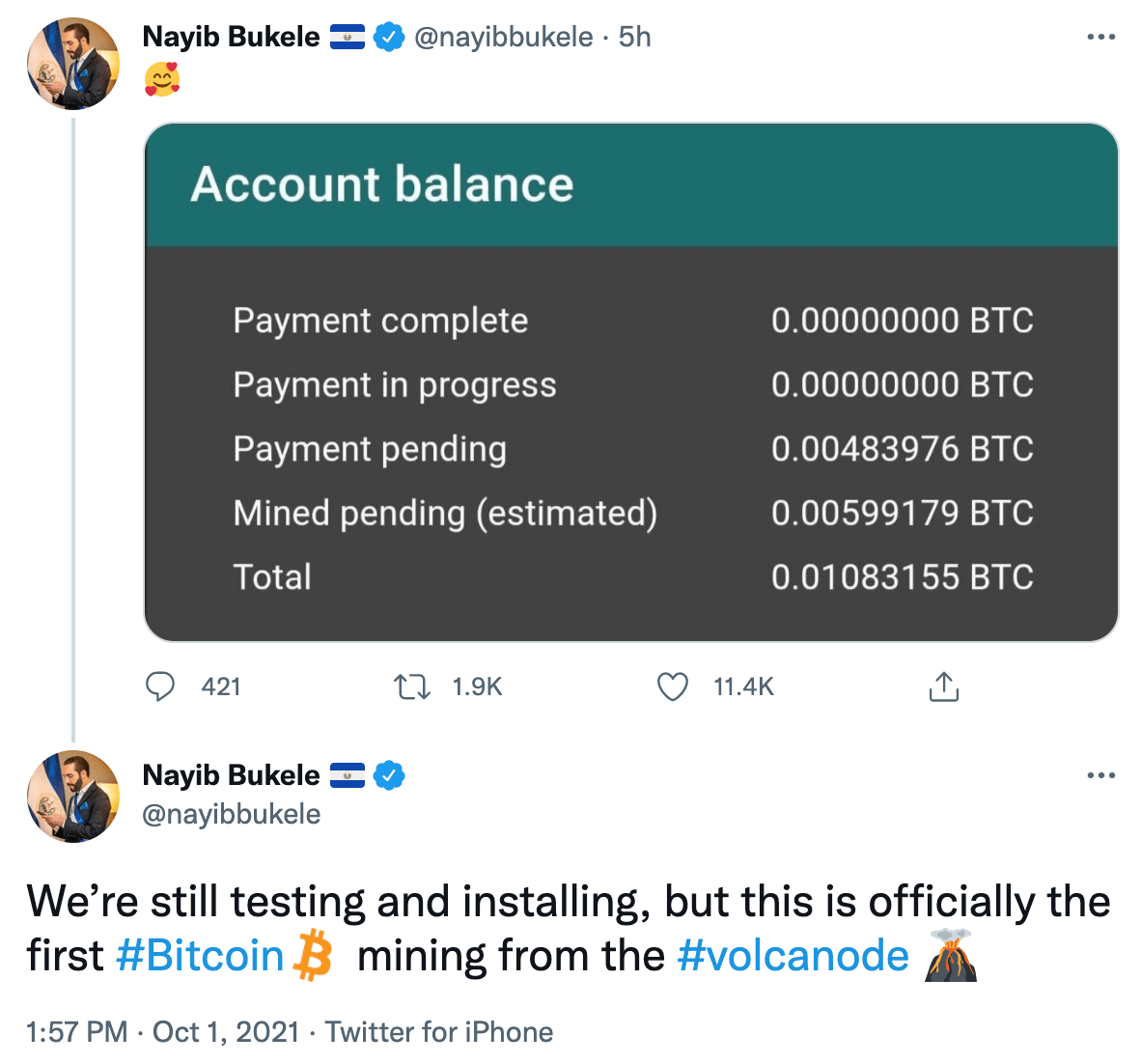1141x1064 pixels.
Task: Click the smiling face with hearts emoji
Action: tap(164, 81)
